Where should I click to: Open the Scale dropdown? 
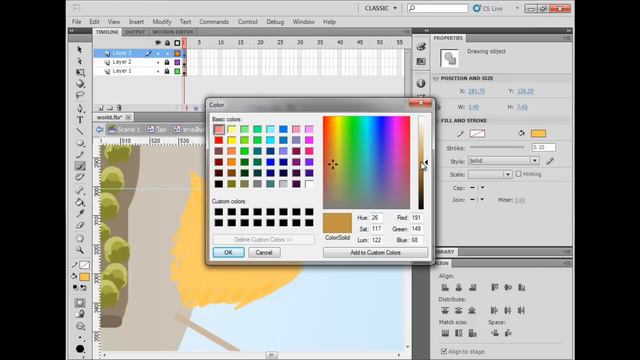[490, 174]
